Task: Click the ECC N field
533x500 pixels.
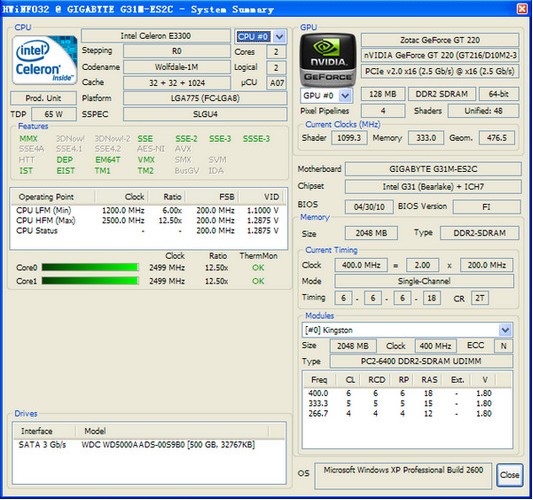Action: (x=503, y=346)
